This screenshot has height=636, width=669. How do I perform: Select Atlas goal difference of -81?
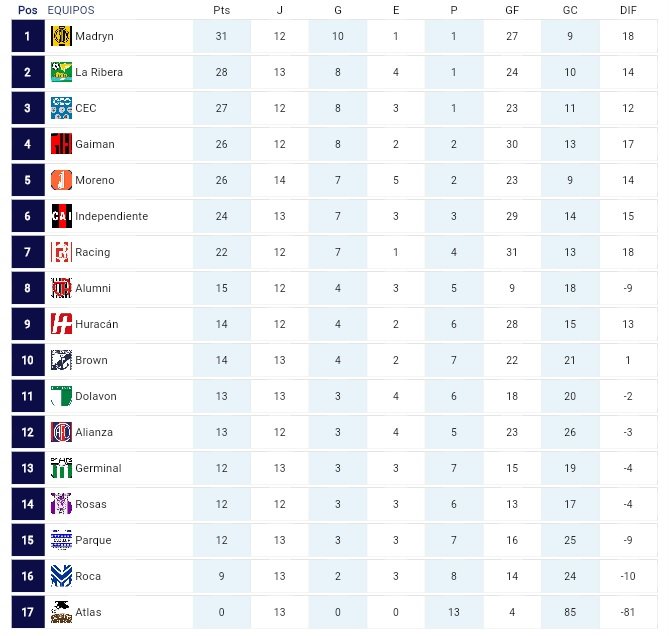(x=628, y=612)
